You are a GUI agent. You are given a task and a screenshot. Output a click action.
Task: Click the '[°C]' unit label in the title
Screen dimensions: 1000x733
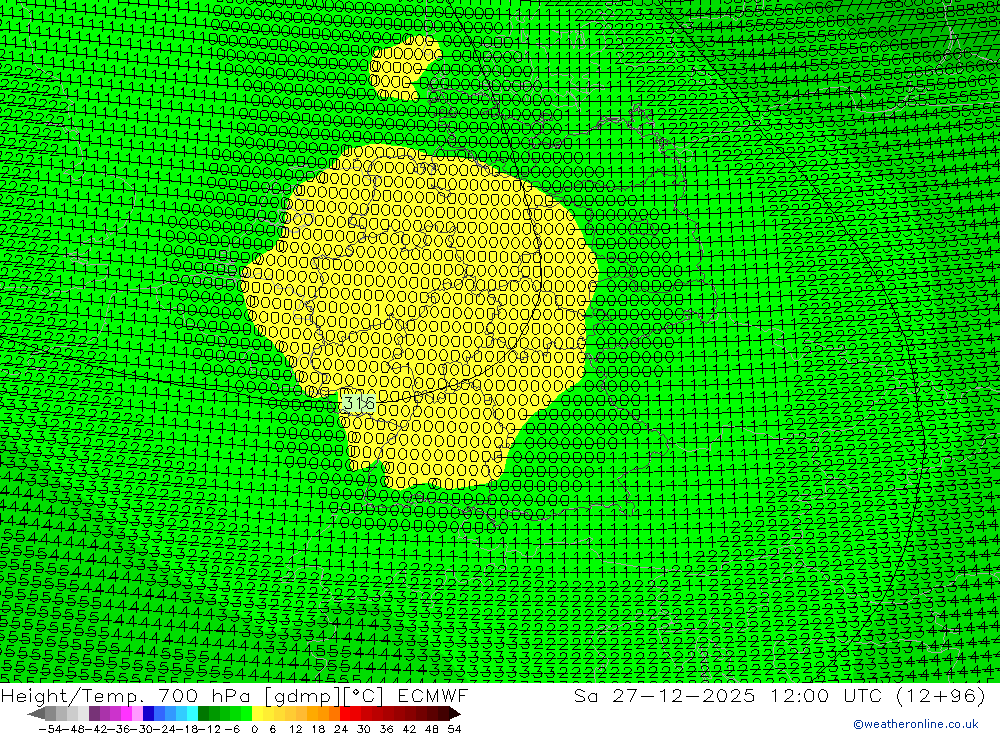point(364,696)
